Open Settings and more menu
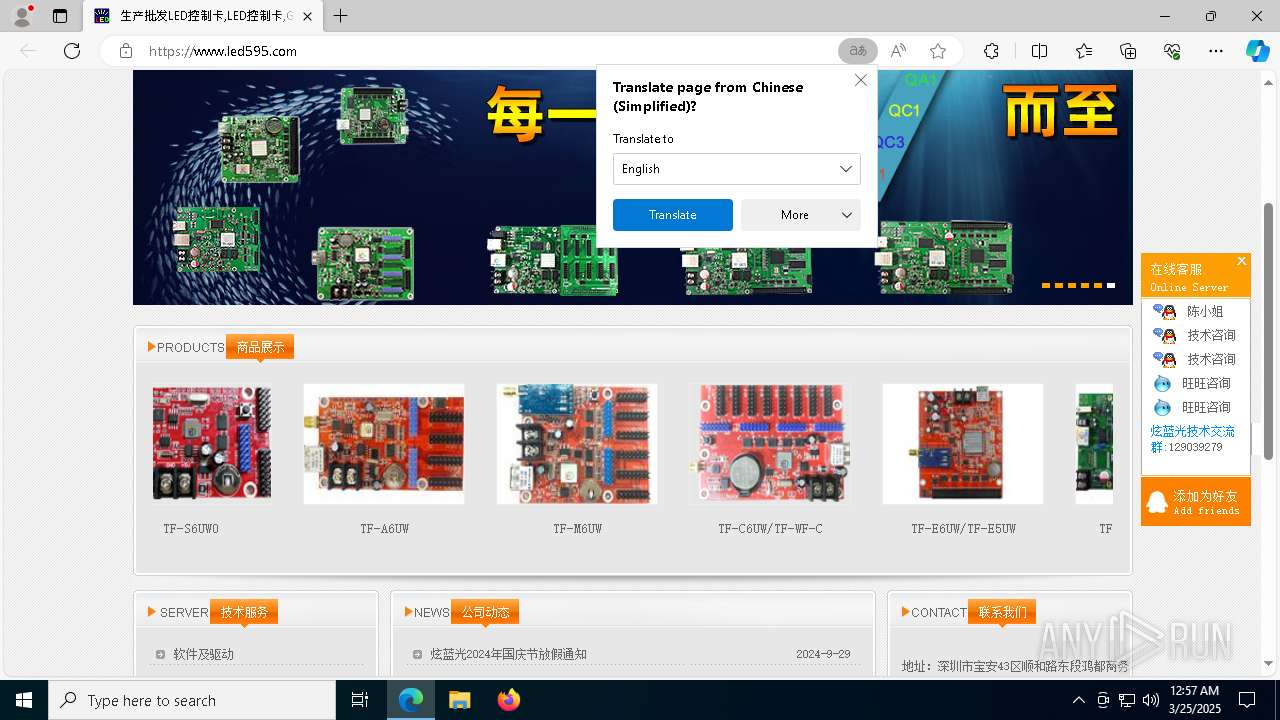The height and width of the screenshot is (720, 1280). coord(1216,51)
